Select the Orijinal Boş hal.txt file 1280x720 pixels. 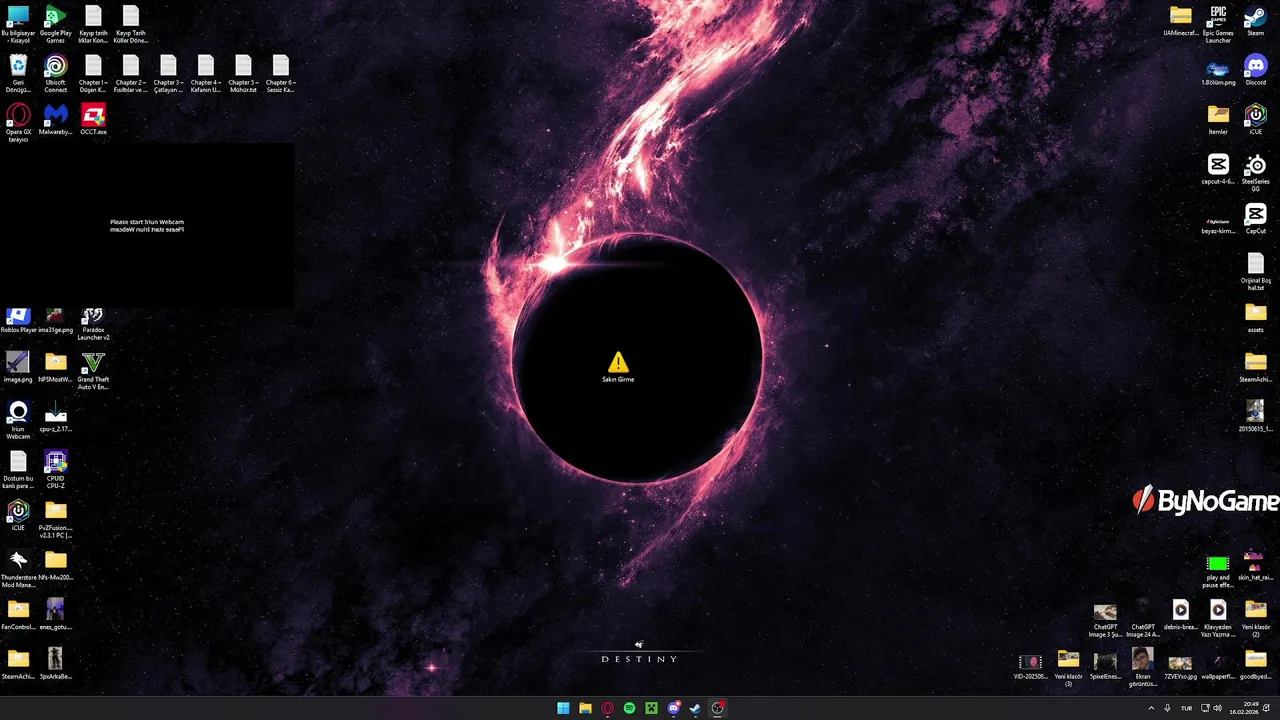(1256, 264)
